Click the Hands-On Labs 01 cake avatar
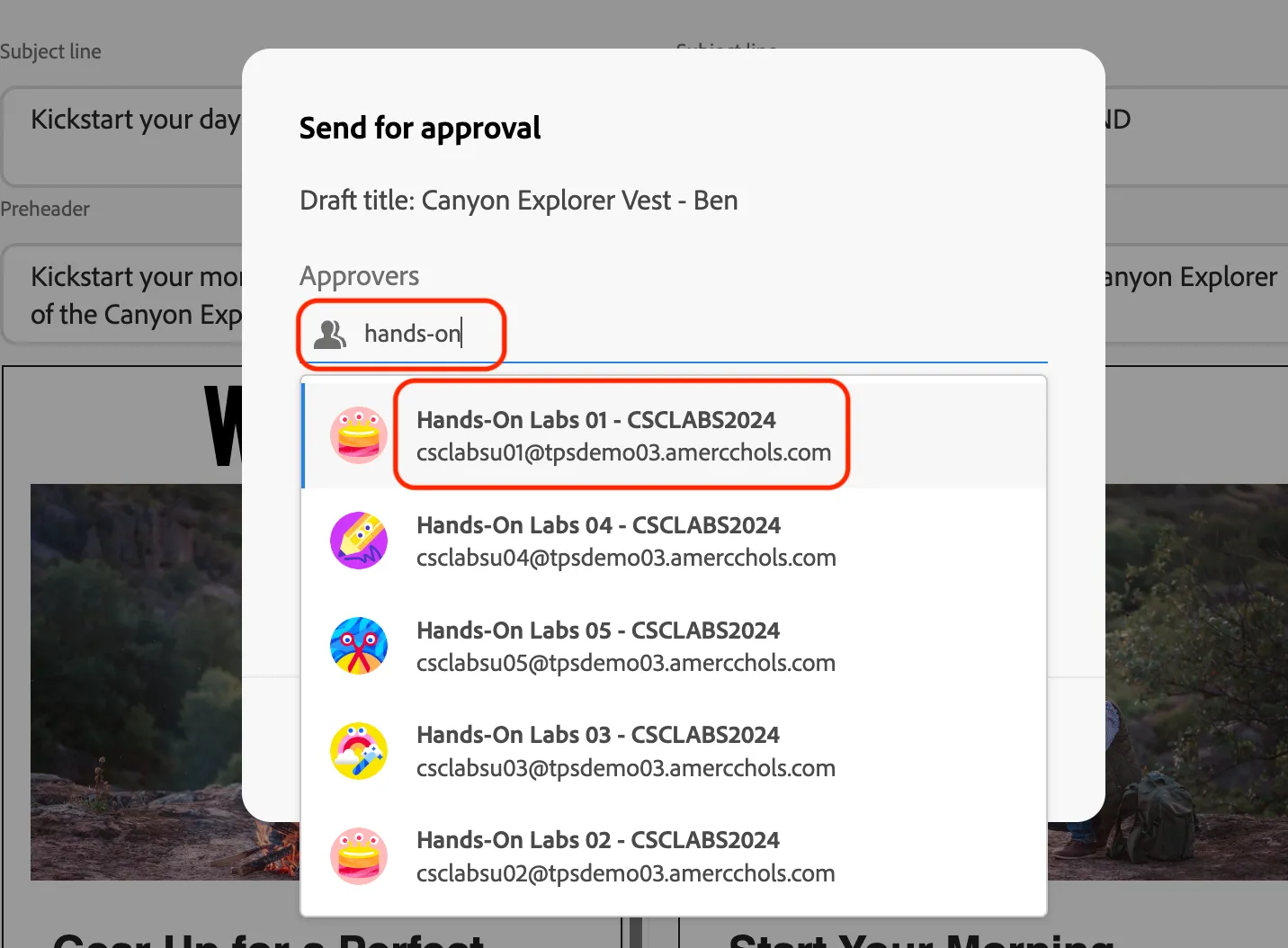 pyautogui.click(x=359, y=435)
